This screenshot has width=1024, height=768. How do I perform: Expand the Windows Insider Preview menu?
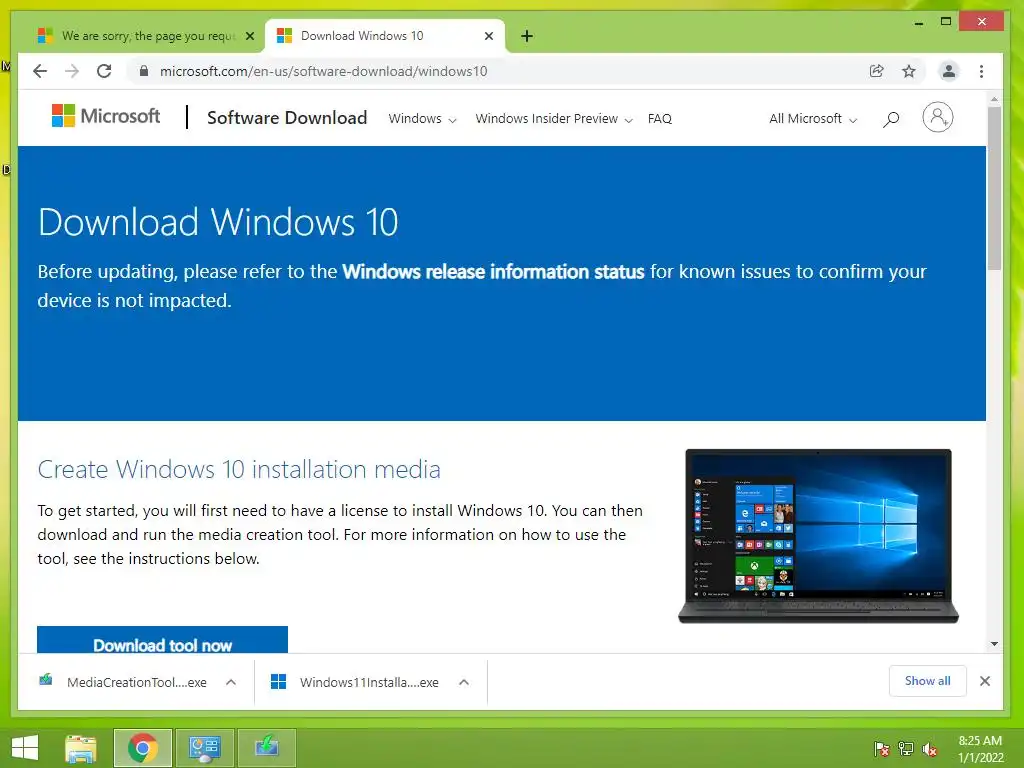coord(554,118)
